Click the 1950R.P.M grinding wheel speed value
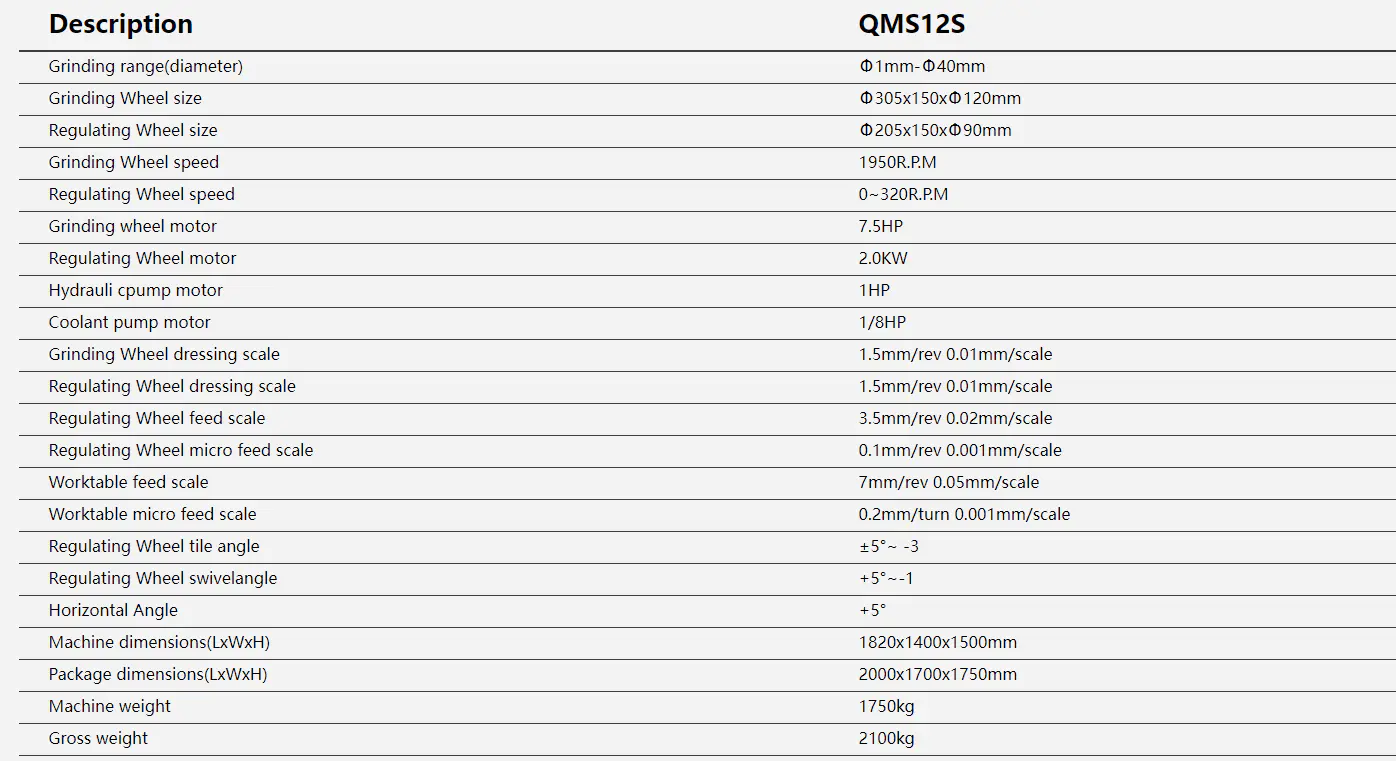The height and width of the screenshot is (761, 1396). pyautogui.click(x=898, y=162)
